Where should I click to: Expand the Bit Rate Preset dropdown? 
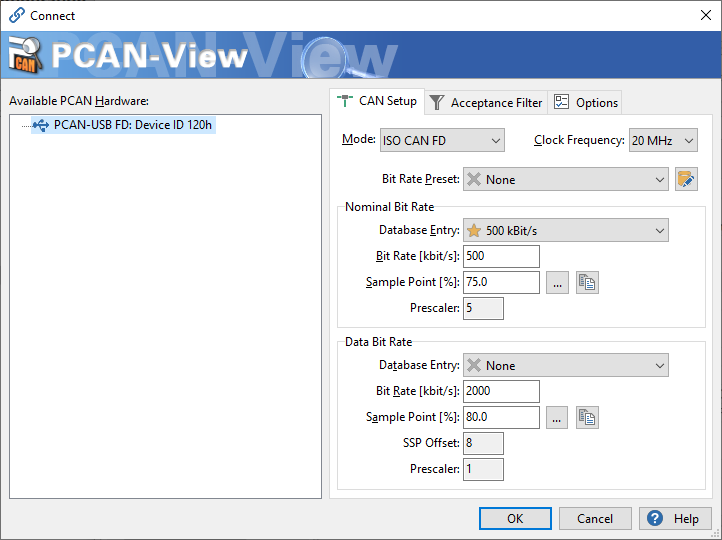tap(565, 179)
